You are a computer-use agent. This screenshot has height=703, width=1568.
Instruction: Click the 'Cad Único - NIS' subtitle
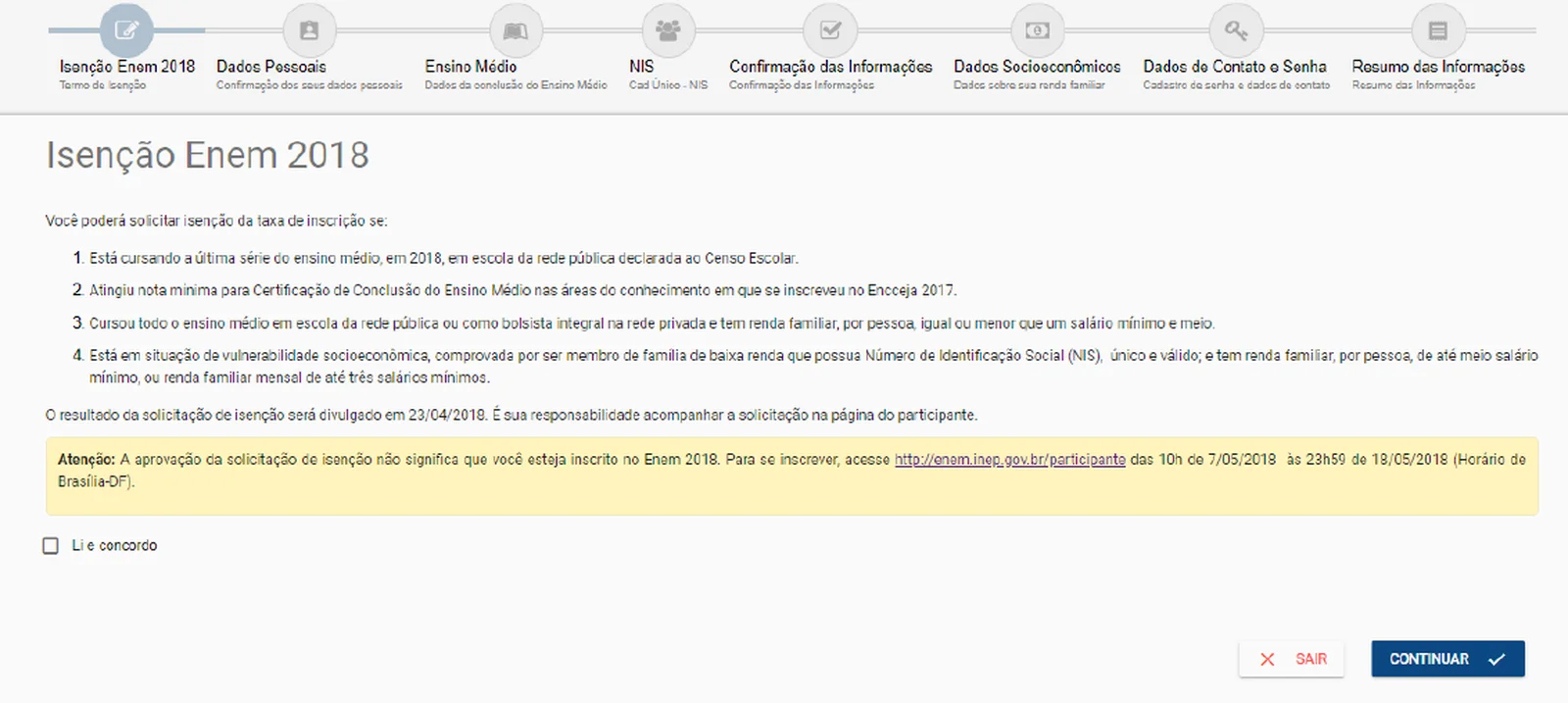click(x=668, y=85)
